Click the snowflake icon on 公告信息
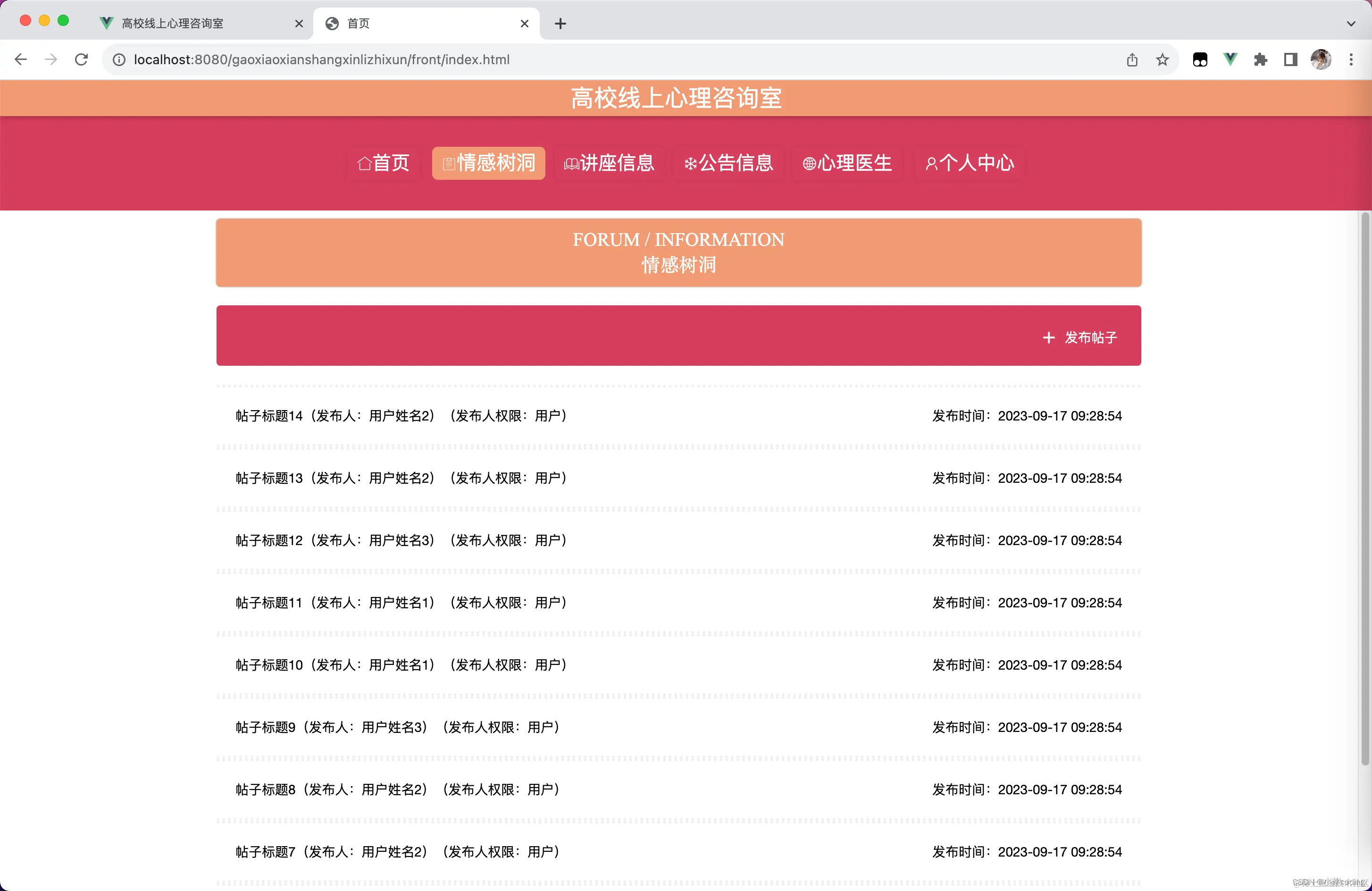The width and height of the screenshot is (1372, 891). [x=691, y=163]
